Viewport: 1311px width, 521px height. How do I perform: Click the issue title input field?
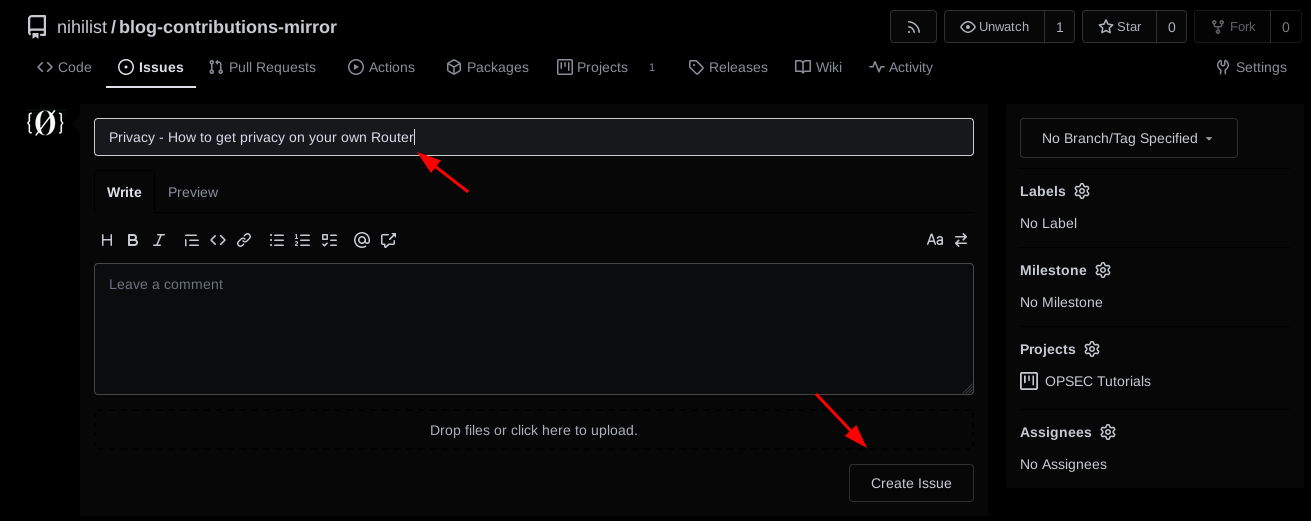(533, 137)
